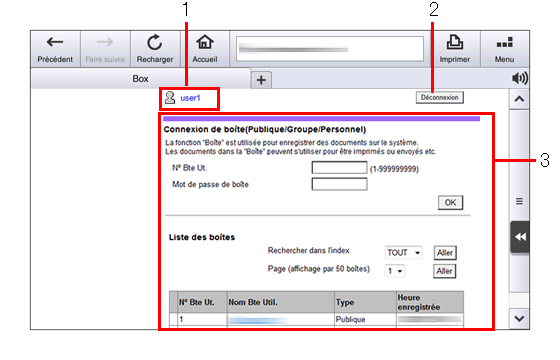Click box number 1 cell

click(202, 319)
